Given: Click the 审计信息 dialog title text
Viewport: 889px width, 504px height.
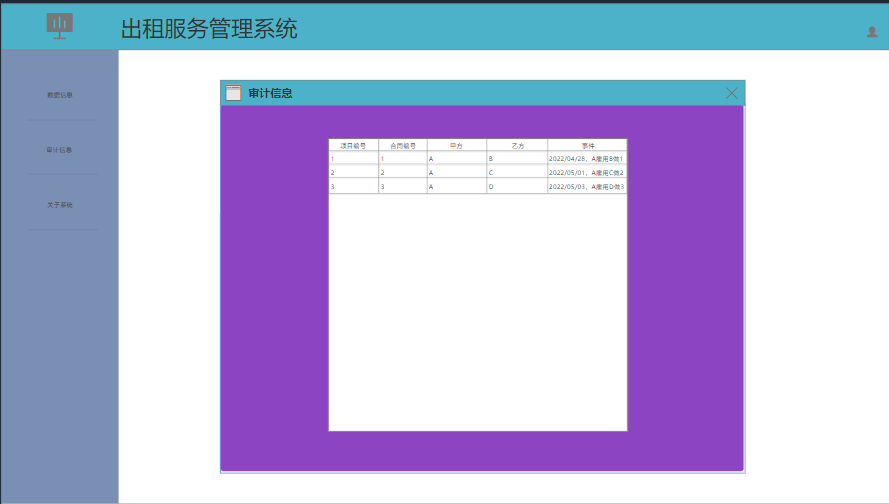Looking at the screenshot, I should point(270,93).
